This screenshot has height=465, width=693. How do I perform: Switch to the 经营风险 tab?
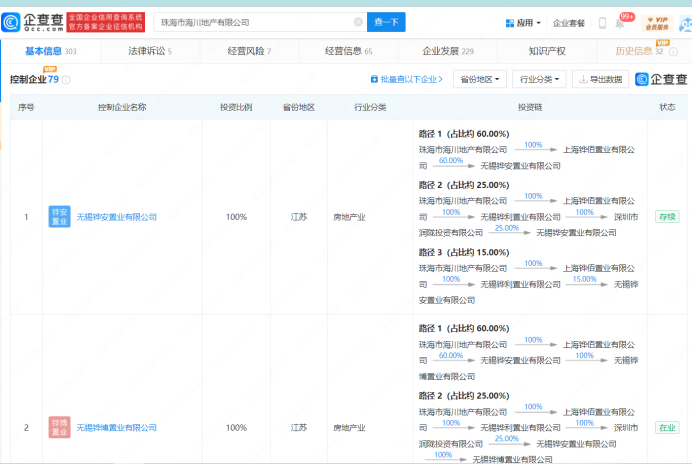248,51
